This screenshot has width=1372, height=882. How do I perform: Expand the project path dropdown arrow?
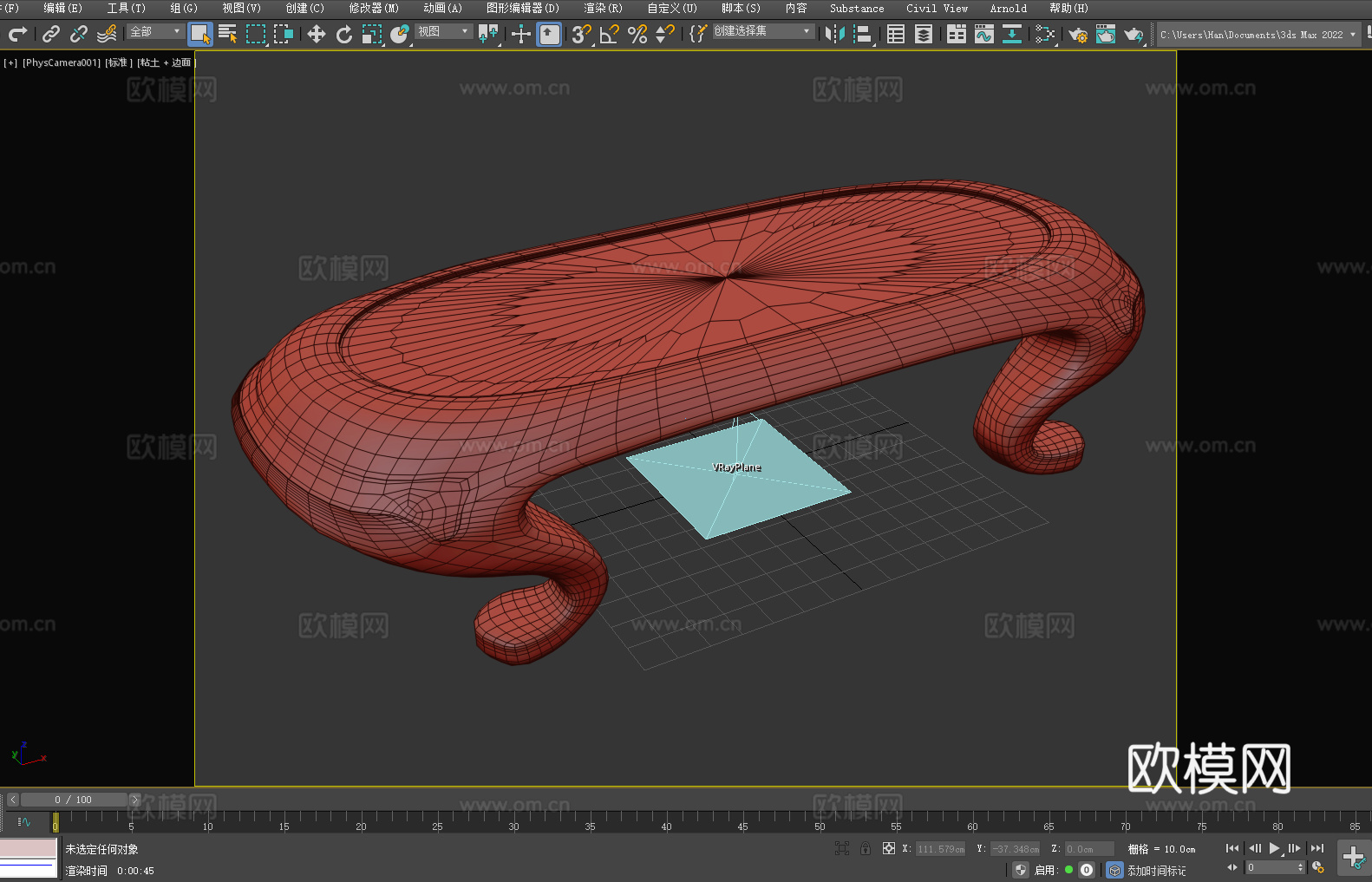tap(1352, 35)
